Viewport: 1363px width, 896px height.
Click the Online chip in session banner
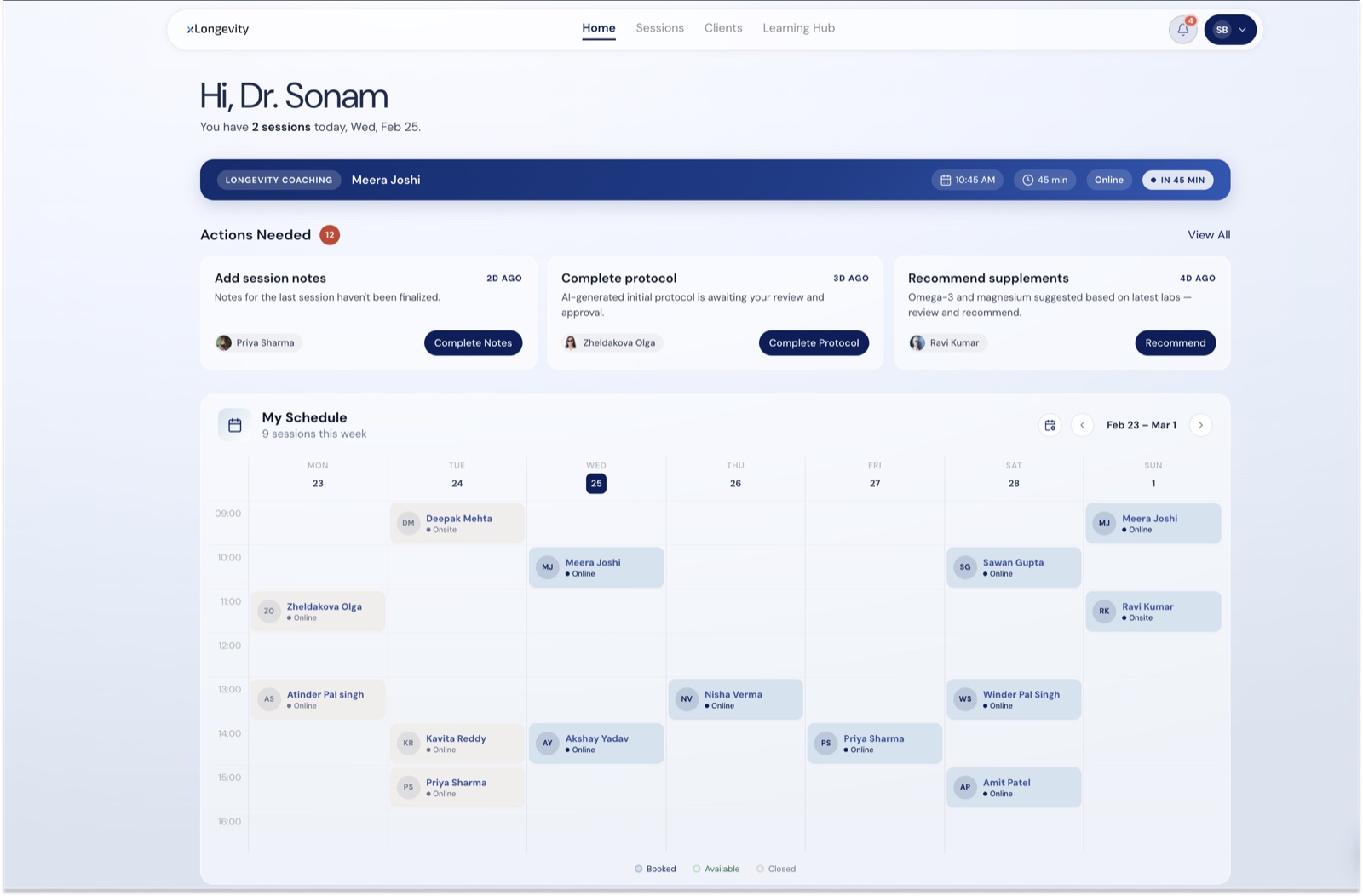tap(1108, 181)
